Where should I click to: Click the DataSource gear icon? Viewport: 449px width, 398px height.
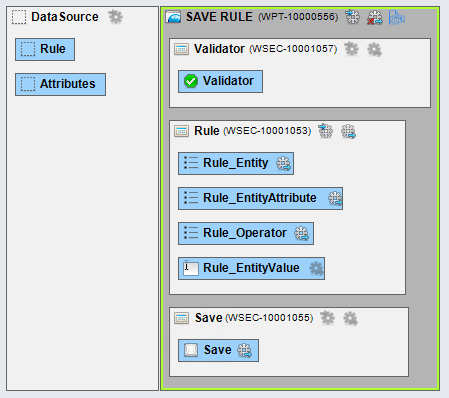point(115,17)
